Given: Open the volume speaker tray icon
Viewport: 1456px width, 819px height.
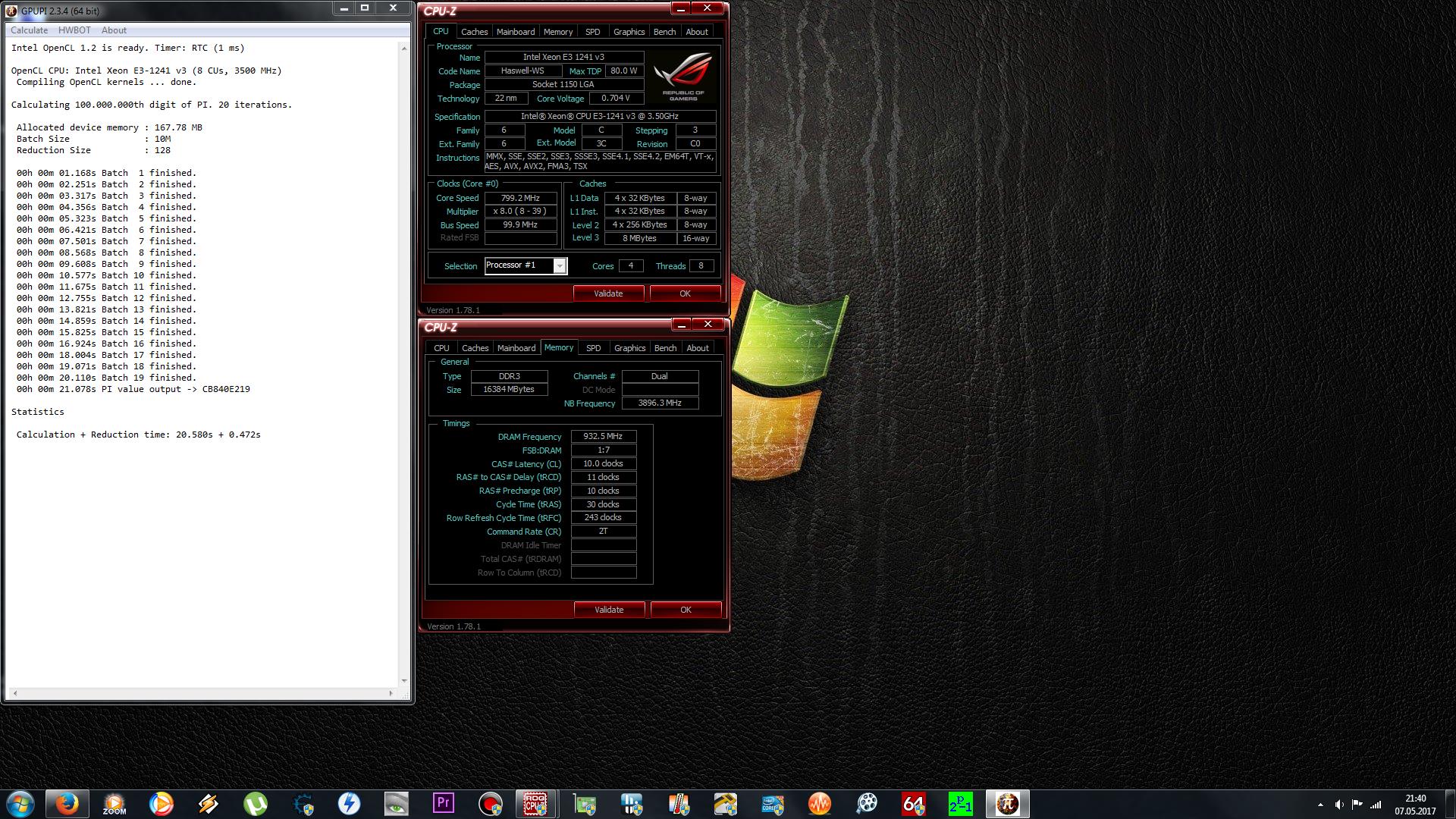Looking at the screenshot, I should click(x=1339, y=805).
